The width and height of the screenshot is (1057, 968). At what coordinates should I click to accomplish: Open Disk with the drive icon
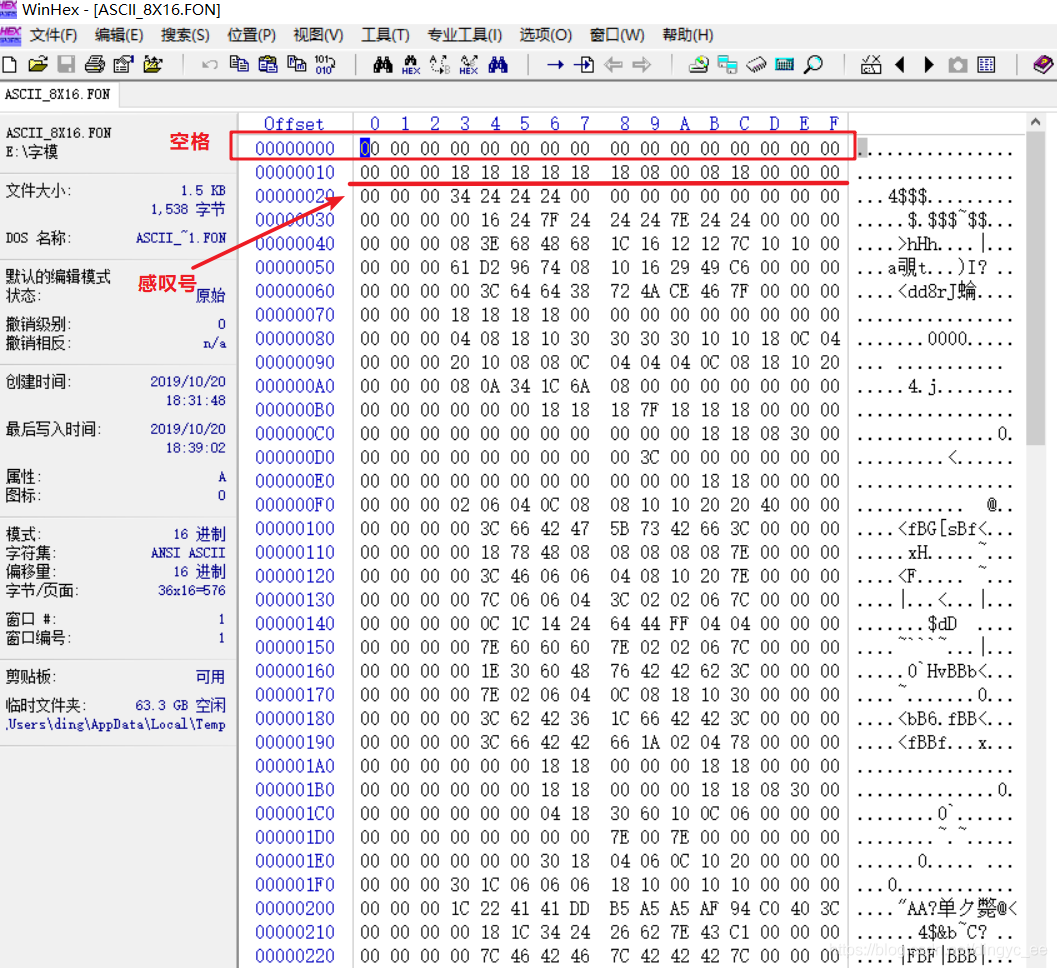(x=698, y=65)
